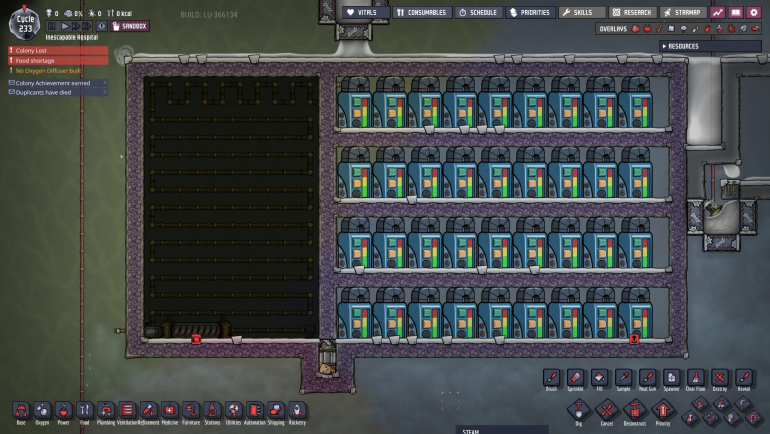Viewport: 770px width, 434px height.
Task: Select the Deconstruct tool
Action: point(634,410)
